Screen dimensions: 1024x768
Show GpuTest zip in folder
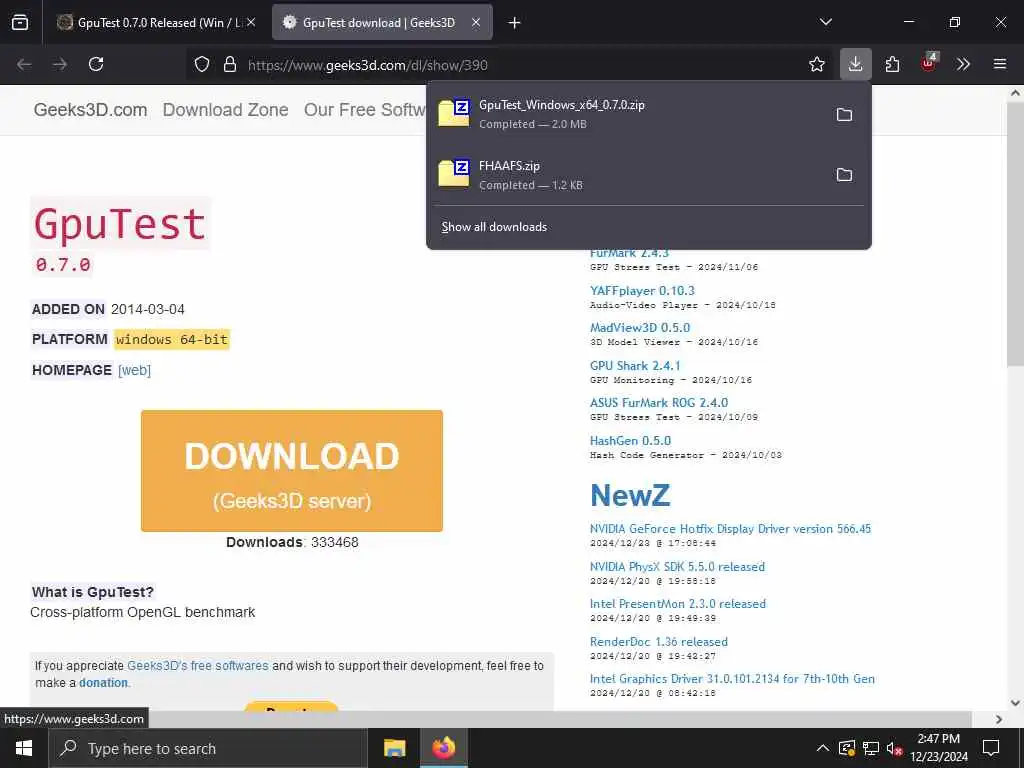[844, 114]
